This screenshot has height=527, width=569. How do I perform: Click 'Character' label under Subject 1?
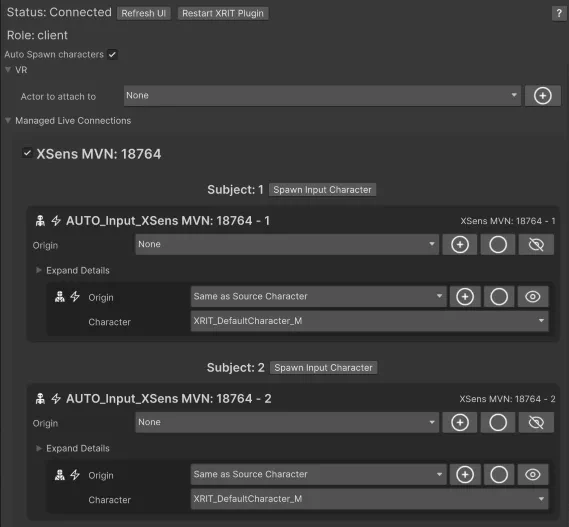[110, 322]
